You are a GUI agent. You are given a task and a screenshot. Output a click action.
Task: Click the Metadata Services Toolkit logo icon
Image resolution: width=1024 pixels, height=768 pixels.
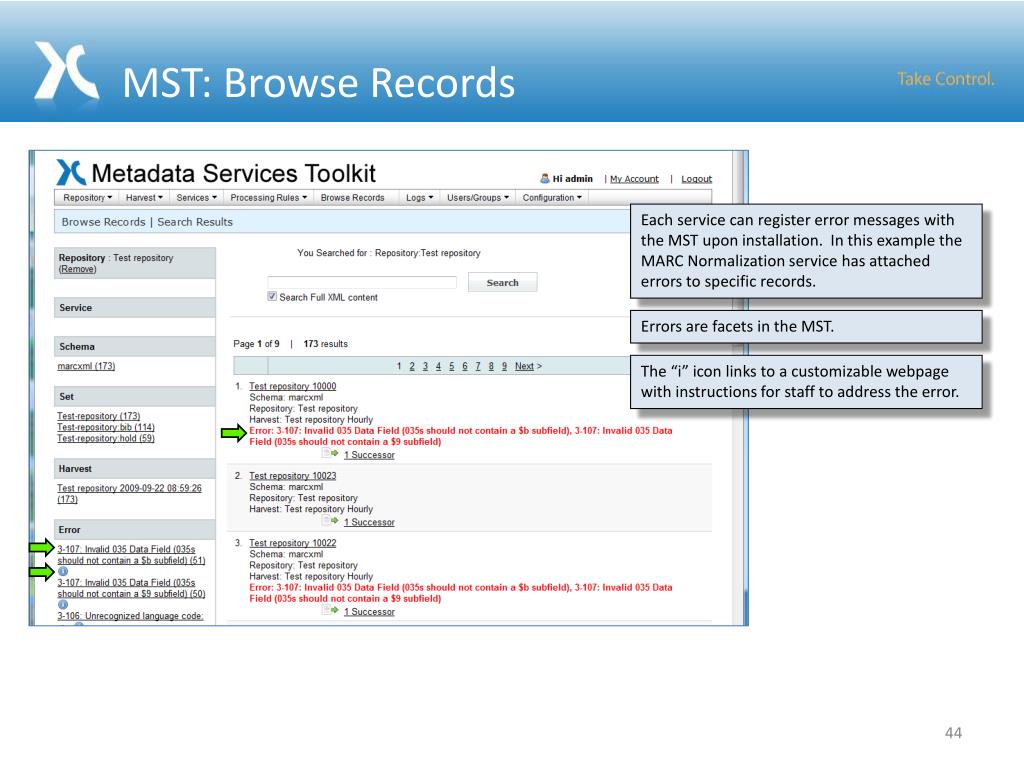click(71, 173)
